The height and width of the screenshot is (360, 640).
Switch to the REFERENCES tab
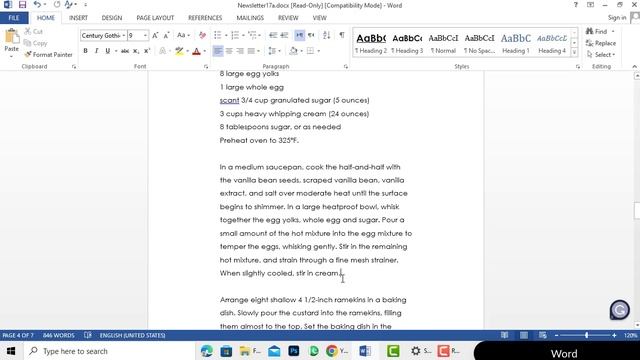[205, 18]
